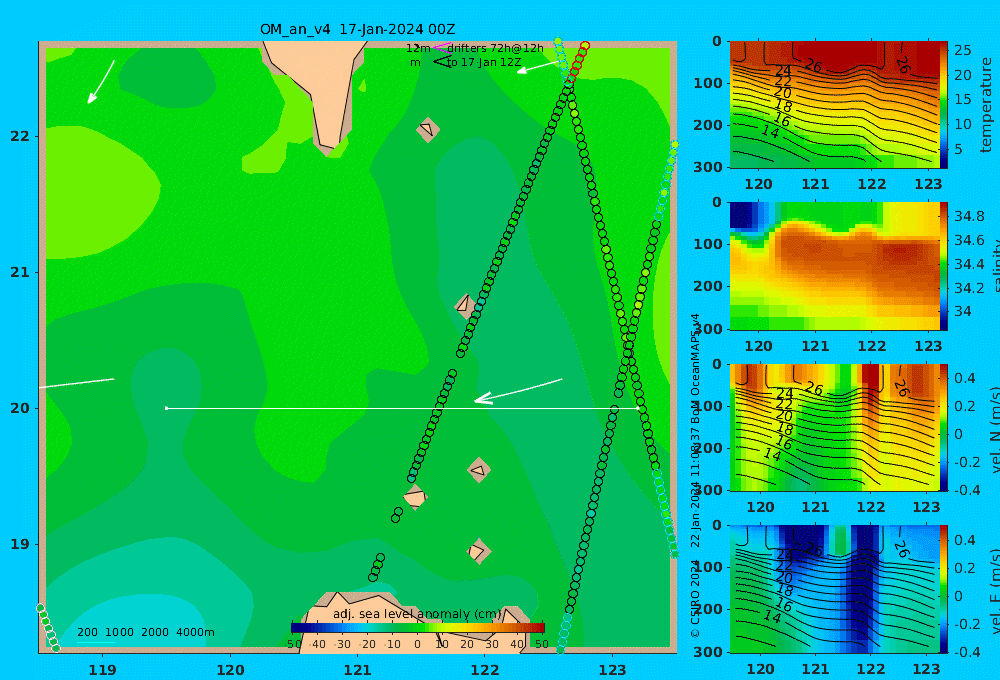
Task: Click the CSIRO OceanMAPS copyright text
Action: click(x=695, y=475)
